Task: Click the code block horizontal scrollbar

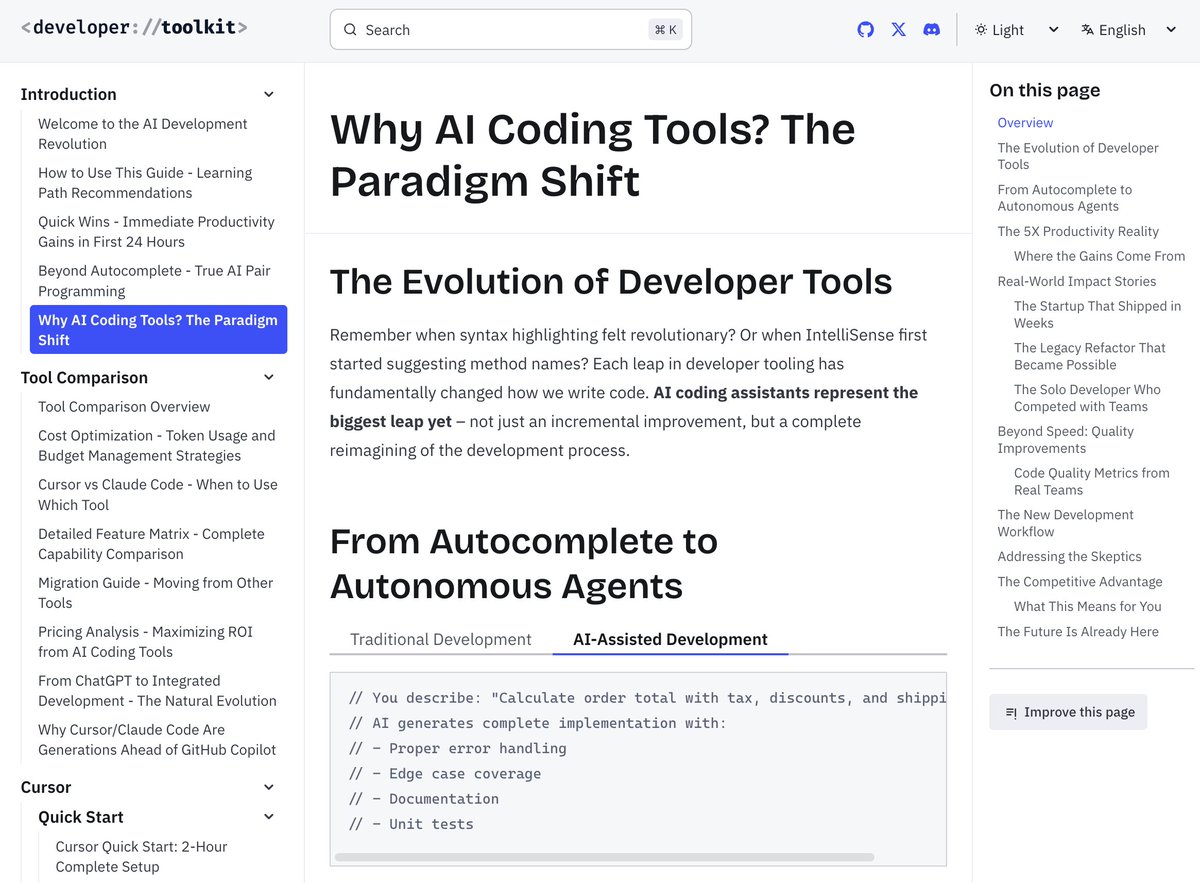Action: point(604,857)
